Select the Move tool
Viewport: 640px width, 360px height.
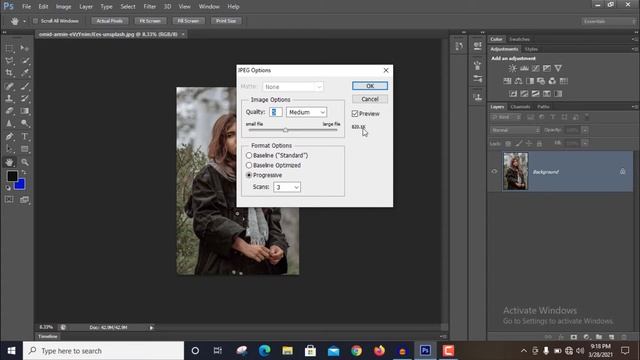24,49
